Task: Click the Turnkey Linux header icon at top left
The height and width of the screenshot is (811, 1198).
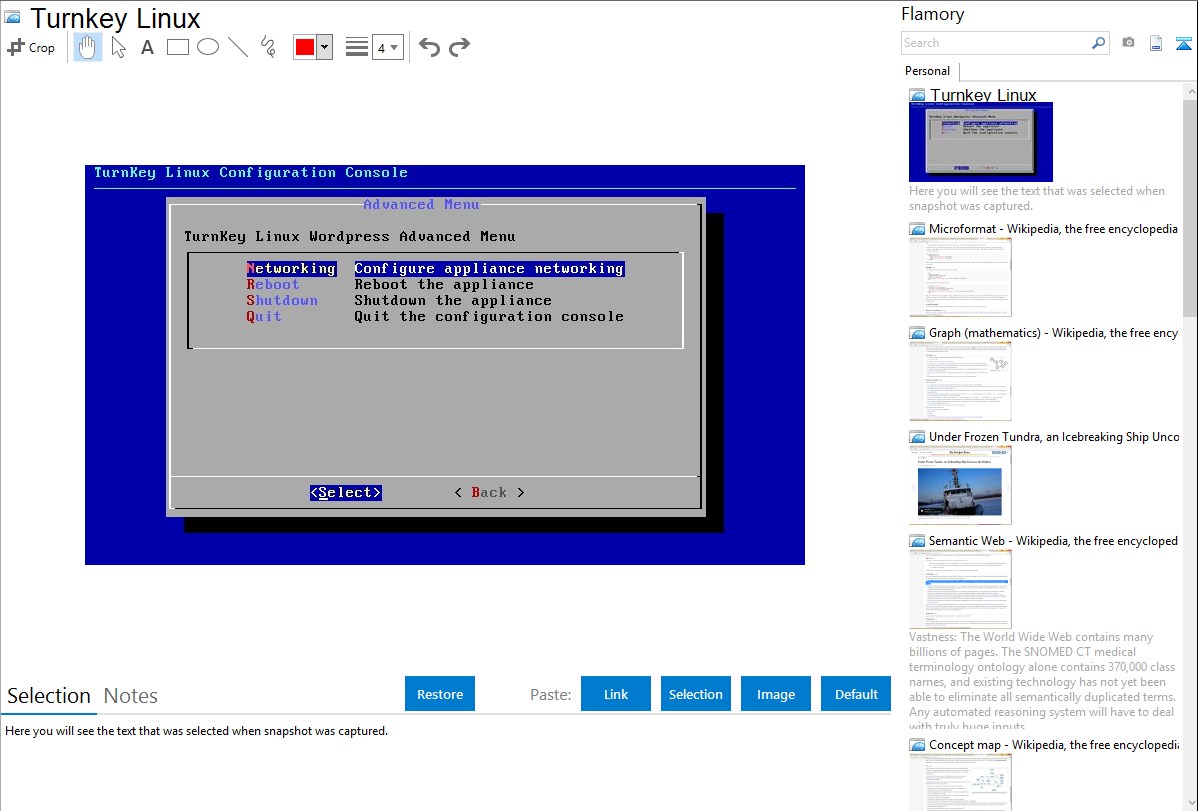Action: click(12, 17)
